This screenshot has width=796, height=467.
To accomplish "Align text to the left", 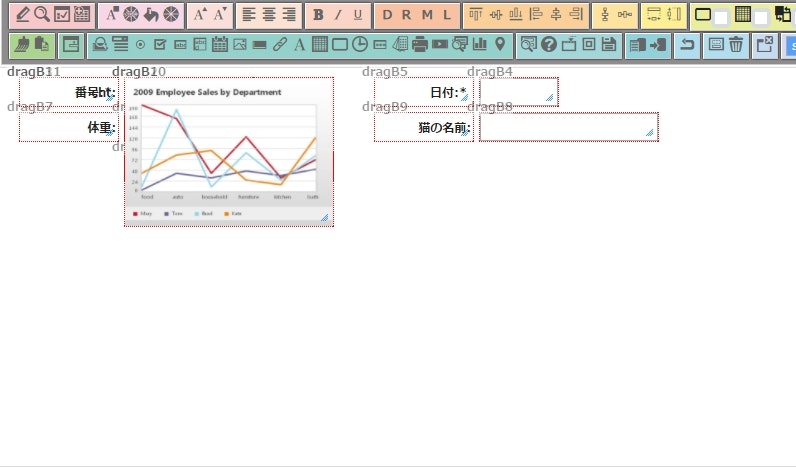I will [249, 15].
